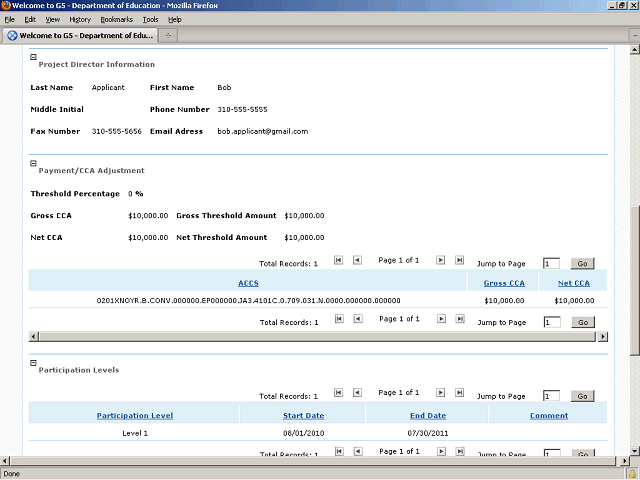The height and width of the screenshot is (480, 640).
Task: Collapse the Participation Levels section
Action: click(x=33, y=362)
